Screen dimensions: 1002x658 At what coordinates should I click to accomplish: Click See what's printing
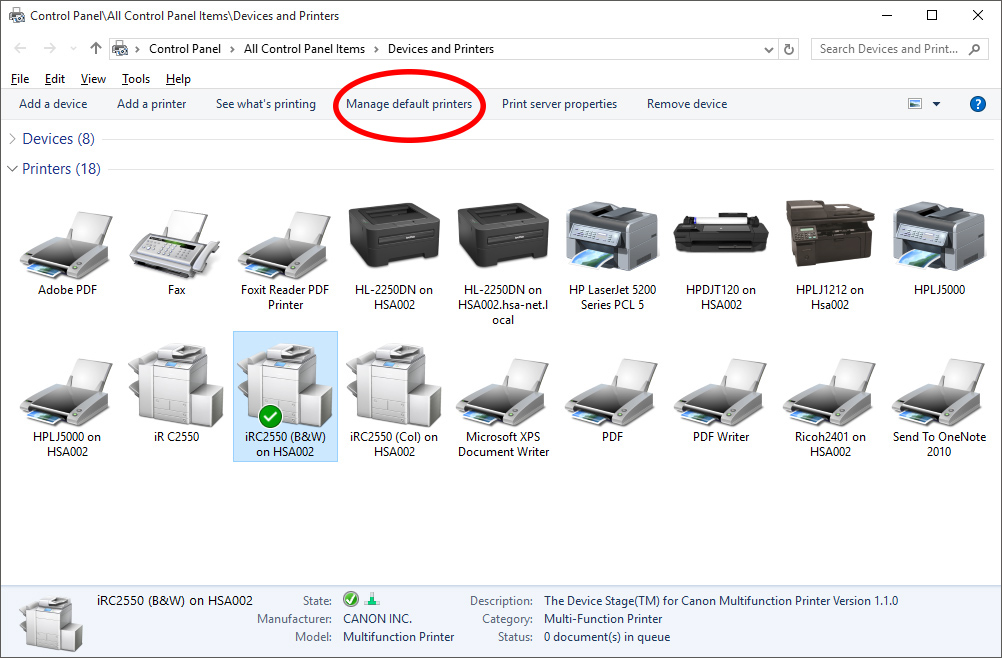tap(266, 104)
